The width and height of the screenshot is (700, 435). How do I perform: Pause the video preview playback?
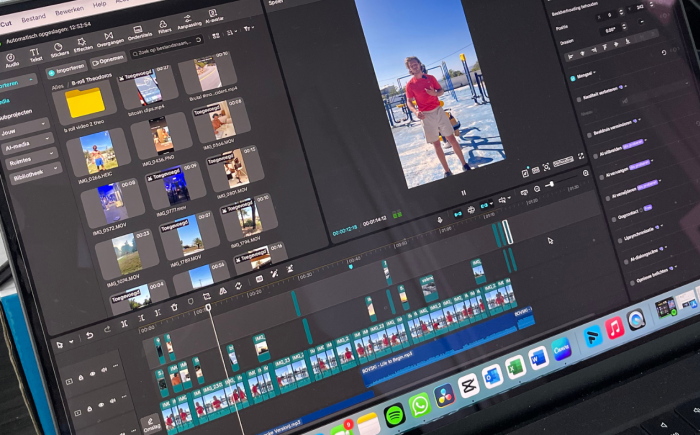pyautogui.click(x=462, y=192)
